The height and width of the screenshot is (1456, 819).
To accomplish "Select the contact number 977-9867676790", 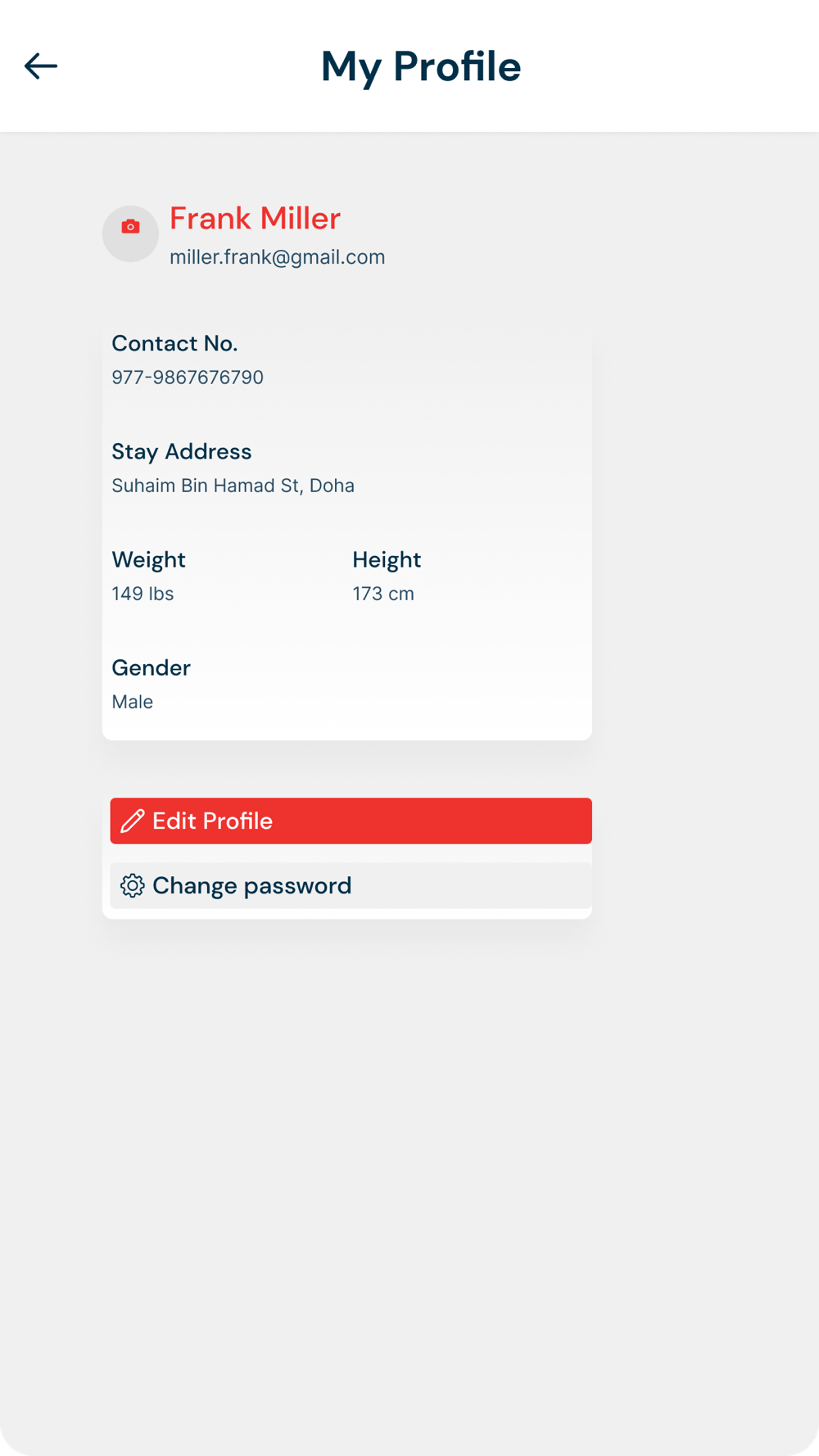I will tap(188, 378).
